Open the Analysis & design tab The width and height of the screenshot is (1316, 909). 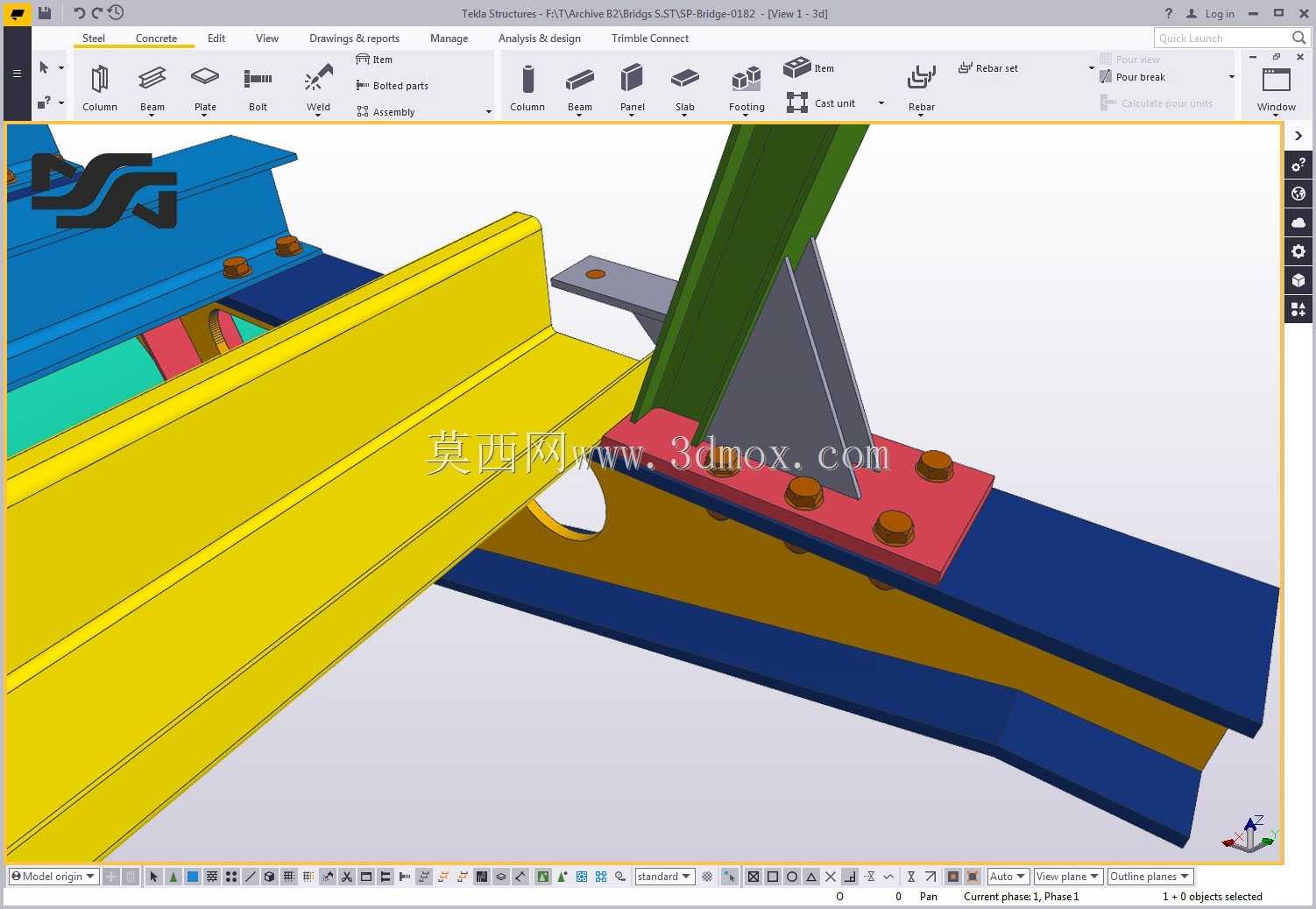coord(540,39)
